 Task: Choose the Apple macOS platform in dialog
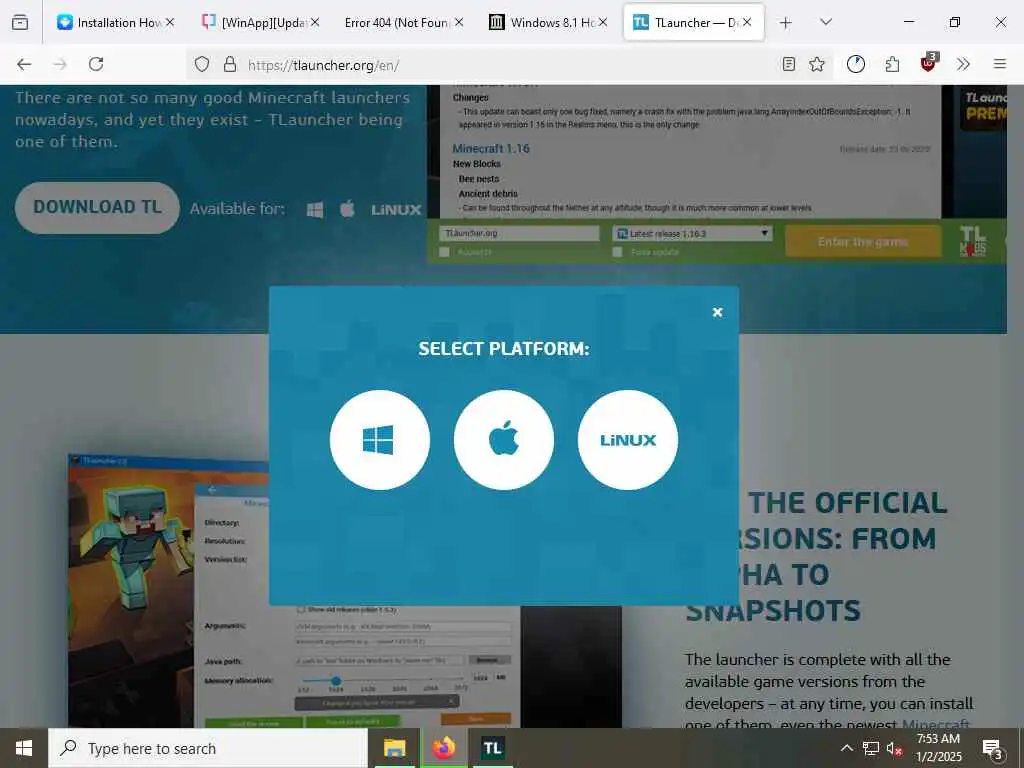tap(504, 440)
